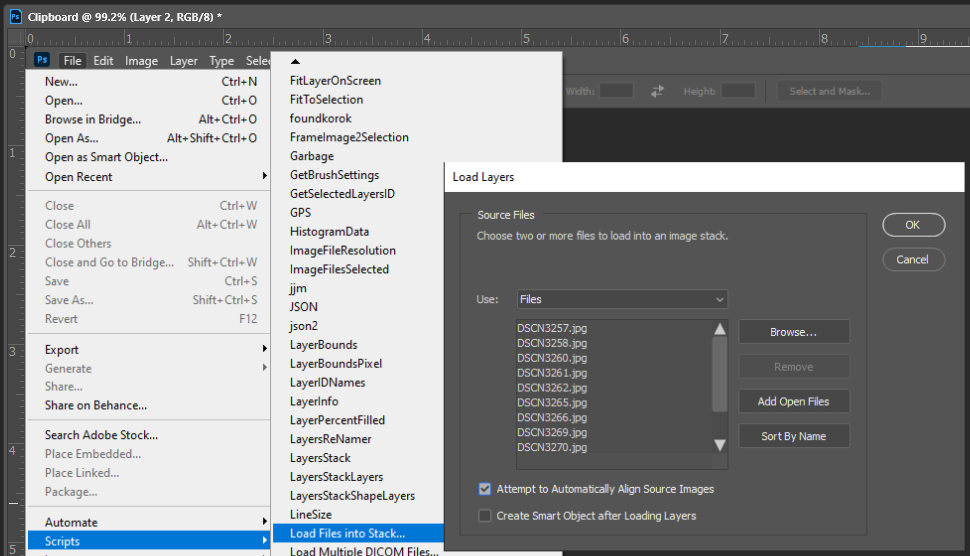Run the GetBrushSettings script
The image size is (970, 556).
(x=335, y=175)
